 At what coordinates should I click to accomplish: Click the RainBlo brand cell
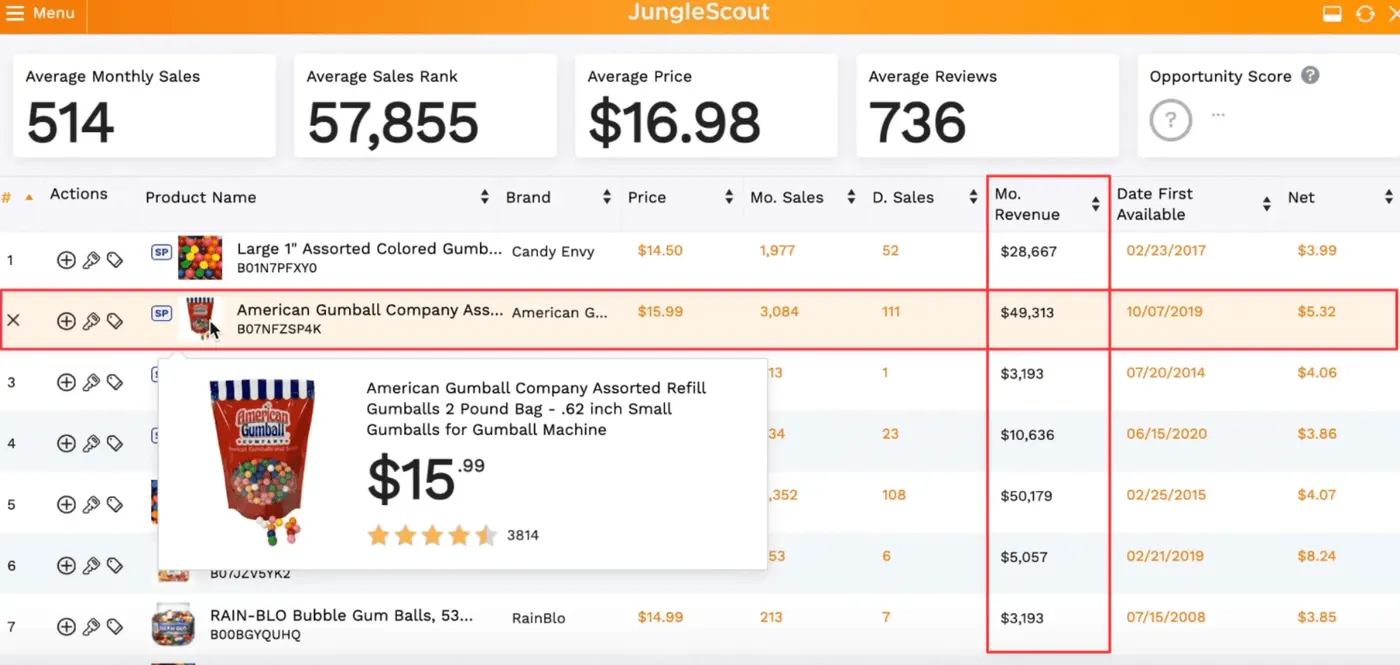click(x=538, y=618)
